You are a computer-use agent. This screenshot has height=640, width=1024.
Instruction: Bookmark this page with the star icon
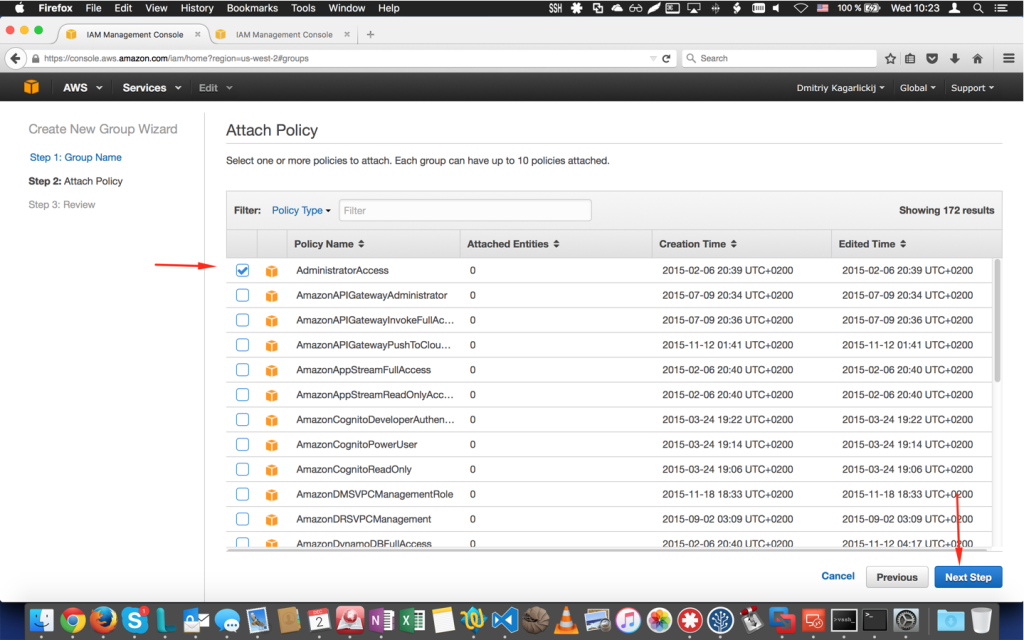click(x=890, y=58)
